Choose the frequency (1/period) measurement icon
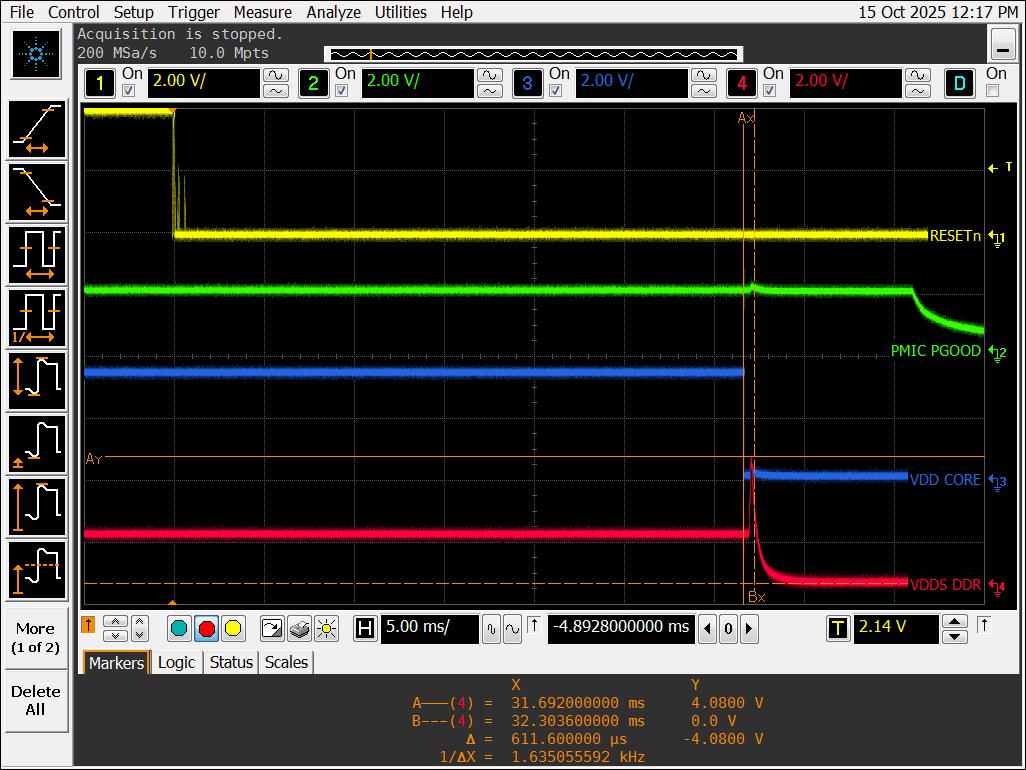The height and width of the screenshot is (770, 1026). [x=37, y=317]
